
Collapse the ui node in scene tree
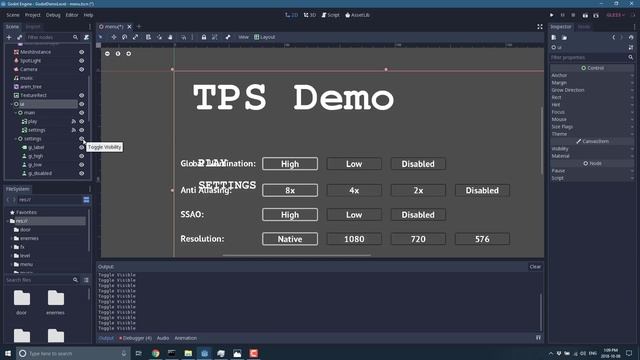coord(11,104)
